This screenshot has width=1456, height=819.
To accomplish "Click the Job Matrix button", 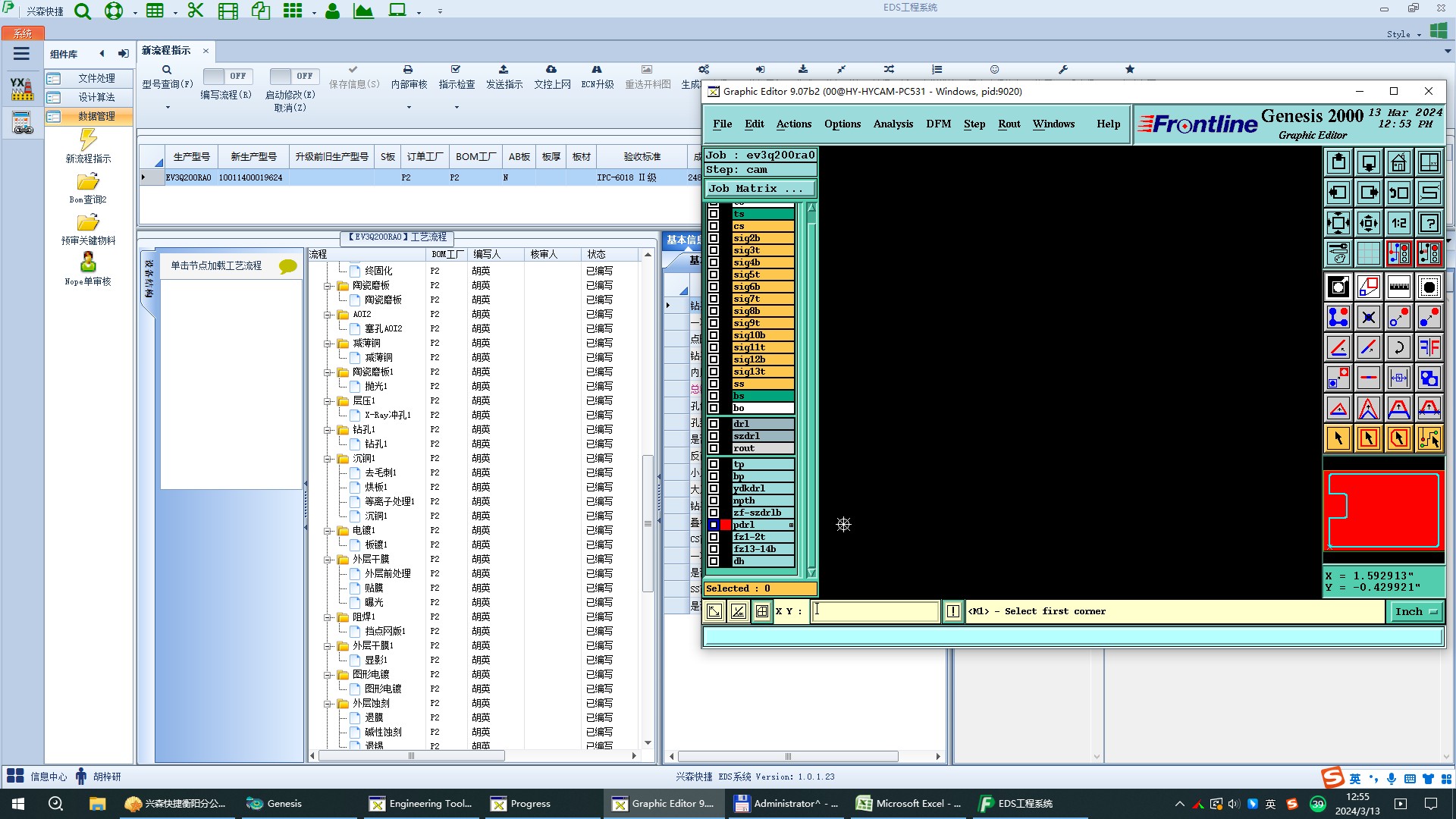I will coord(760,188).
